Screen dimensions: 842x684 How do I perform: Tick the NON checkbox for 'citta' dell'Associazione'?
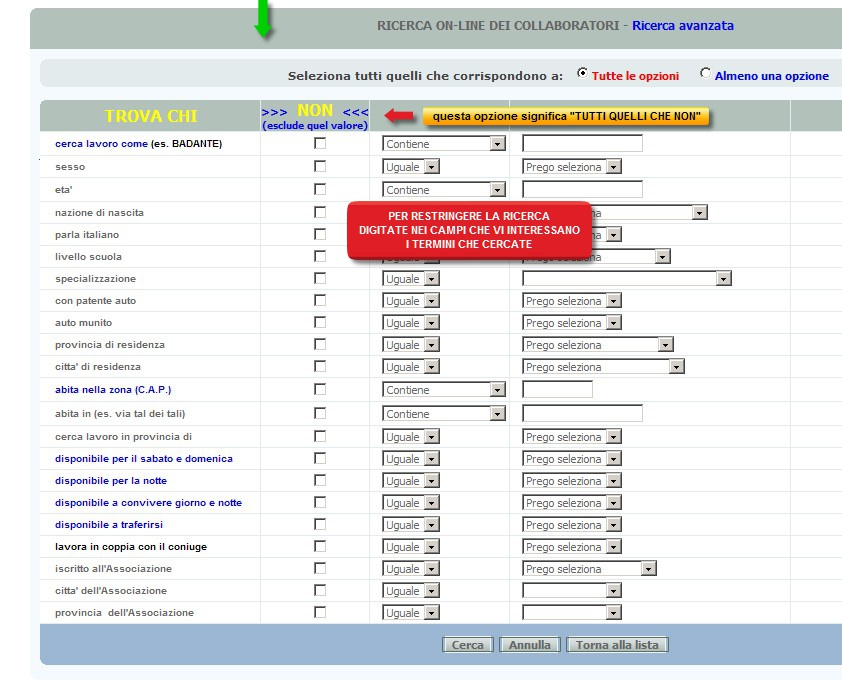pos(320,591)
